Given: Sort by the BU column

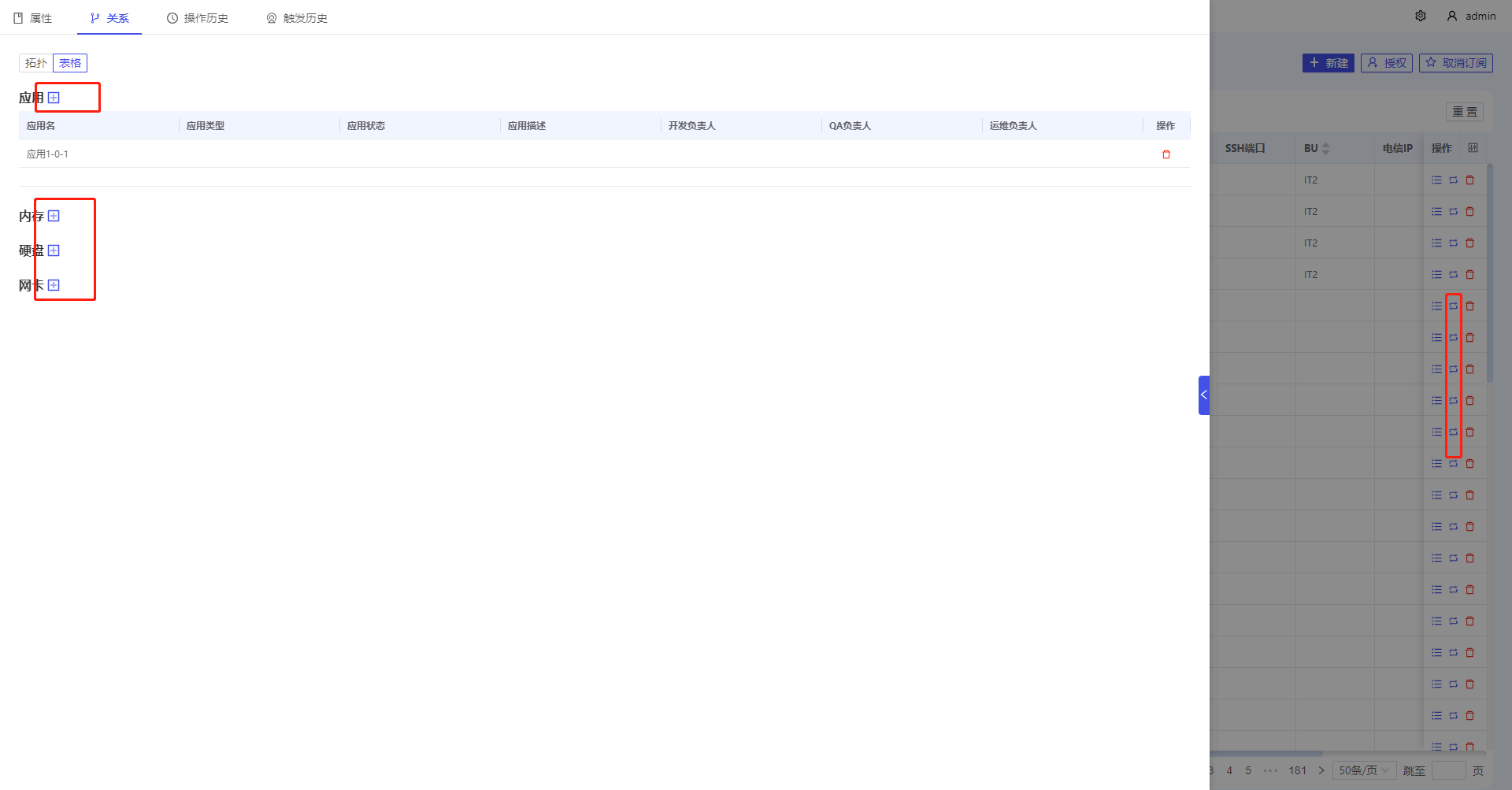Looking at the screenshot, I should click(x=1325, y=148).
